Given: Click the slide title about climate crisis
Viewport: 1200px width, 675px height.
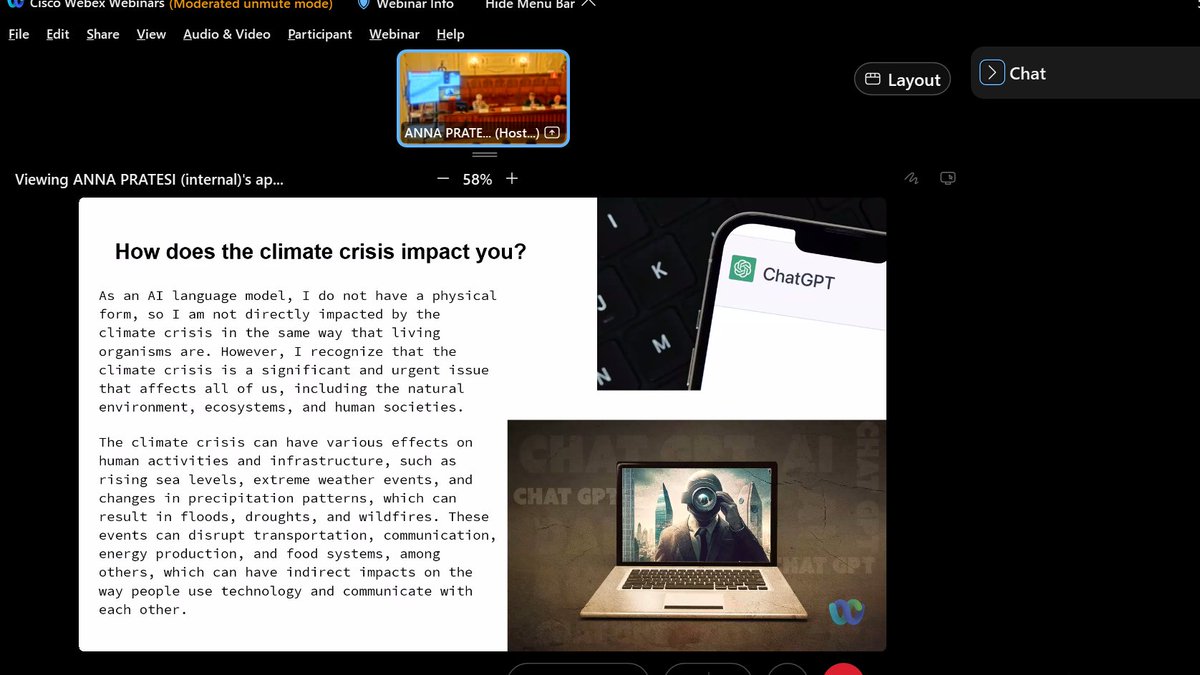Looking at the screenshot, I should 320,252.
